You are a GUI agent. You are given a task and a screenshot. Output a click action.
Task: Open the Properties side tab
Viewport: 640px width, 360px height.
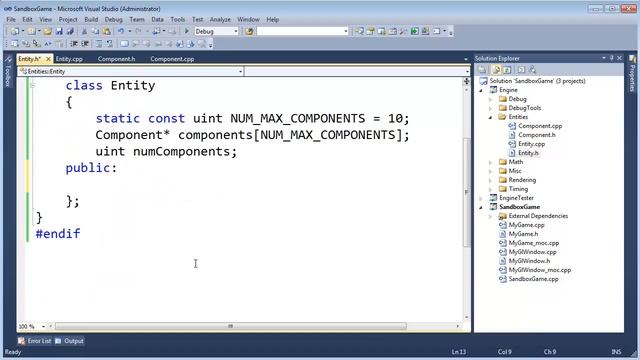click(x=632, y=73)
